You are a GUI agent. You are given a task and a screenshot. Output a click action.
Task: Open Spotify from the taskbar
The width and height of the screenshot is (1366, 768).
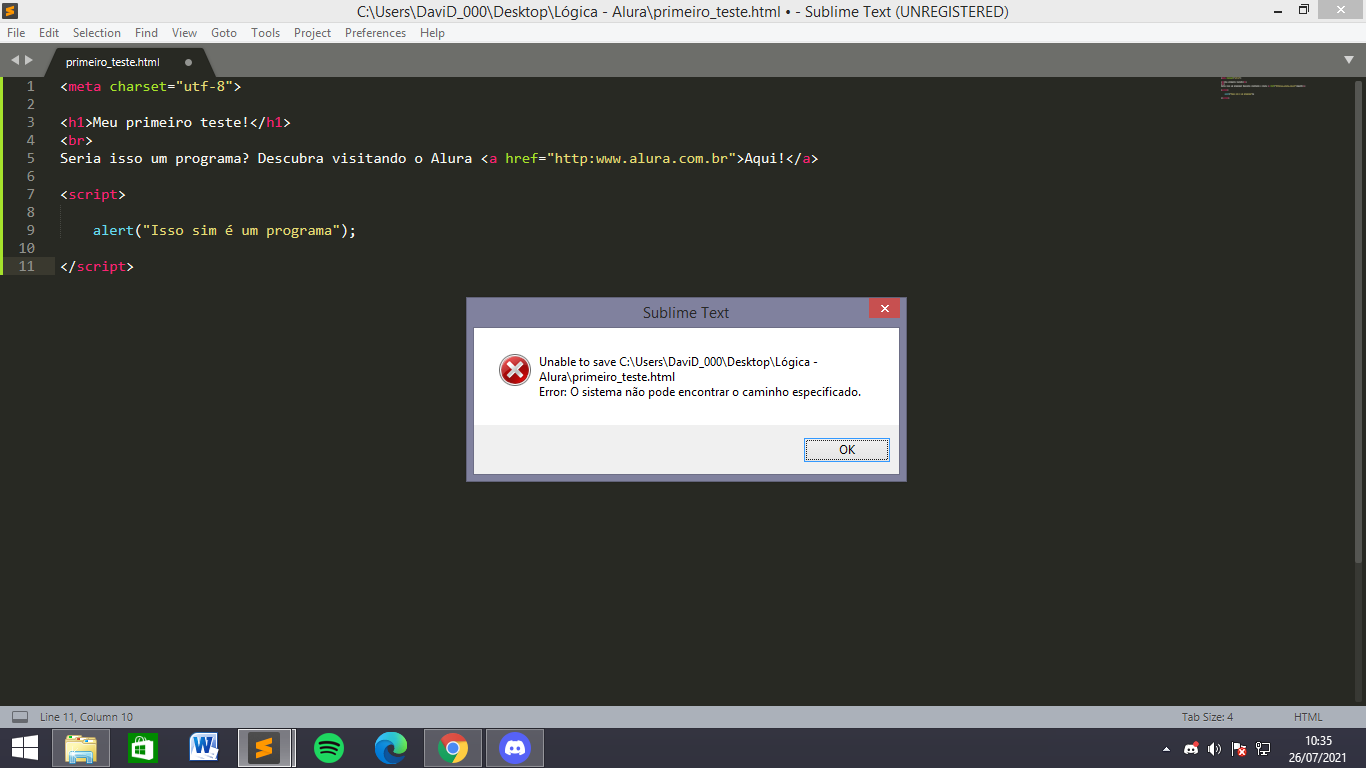pos(328,747)
